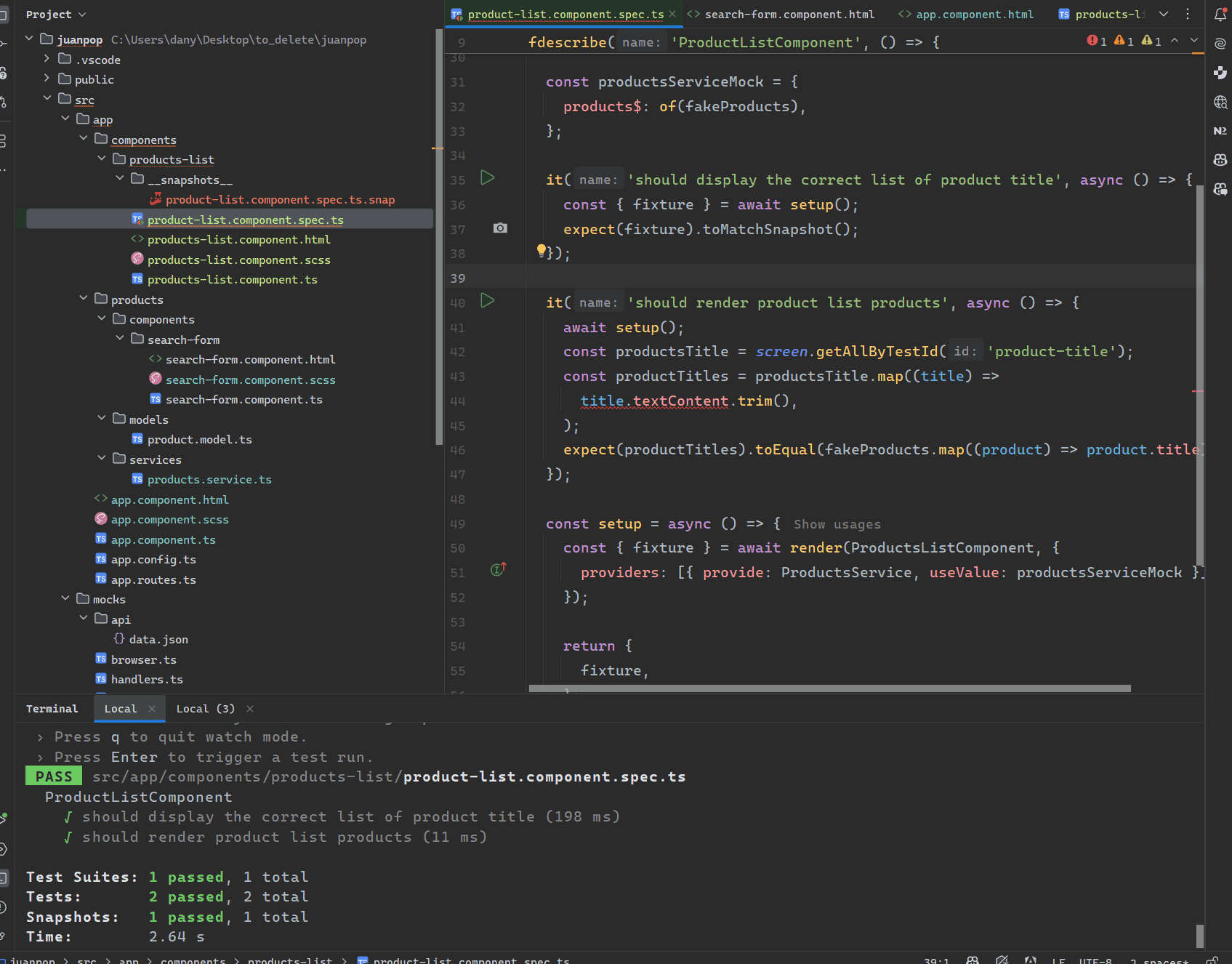The height and width of the screenshot is (964, 1232).
Task: Click the 'Show usages' inlay hint
Action: click(837, 525)
